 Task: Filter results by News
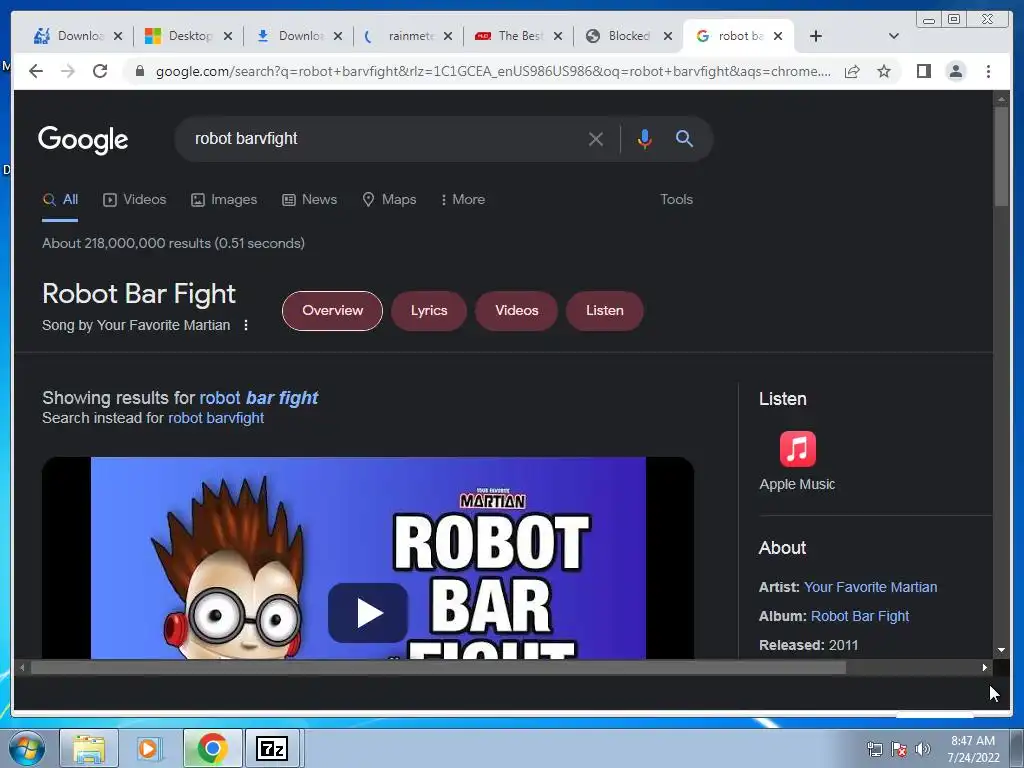(x=309, y=200)
